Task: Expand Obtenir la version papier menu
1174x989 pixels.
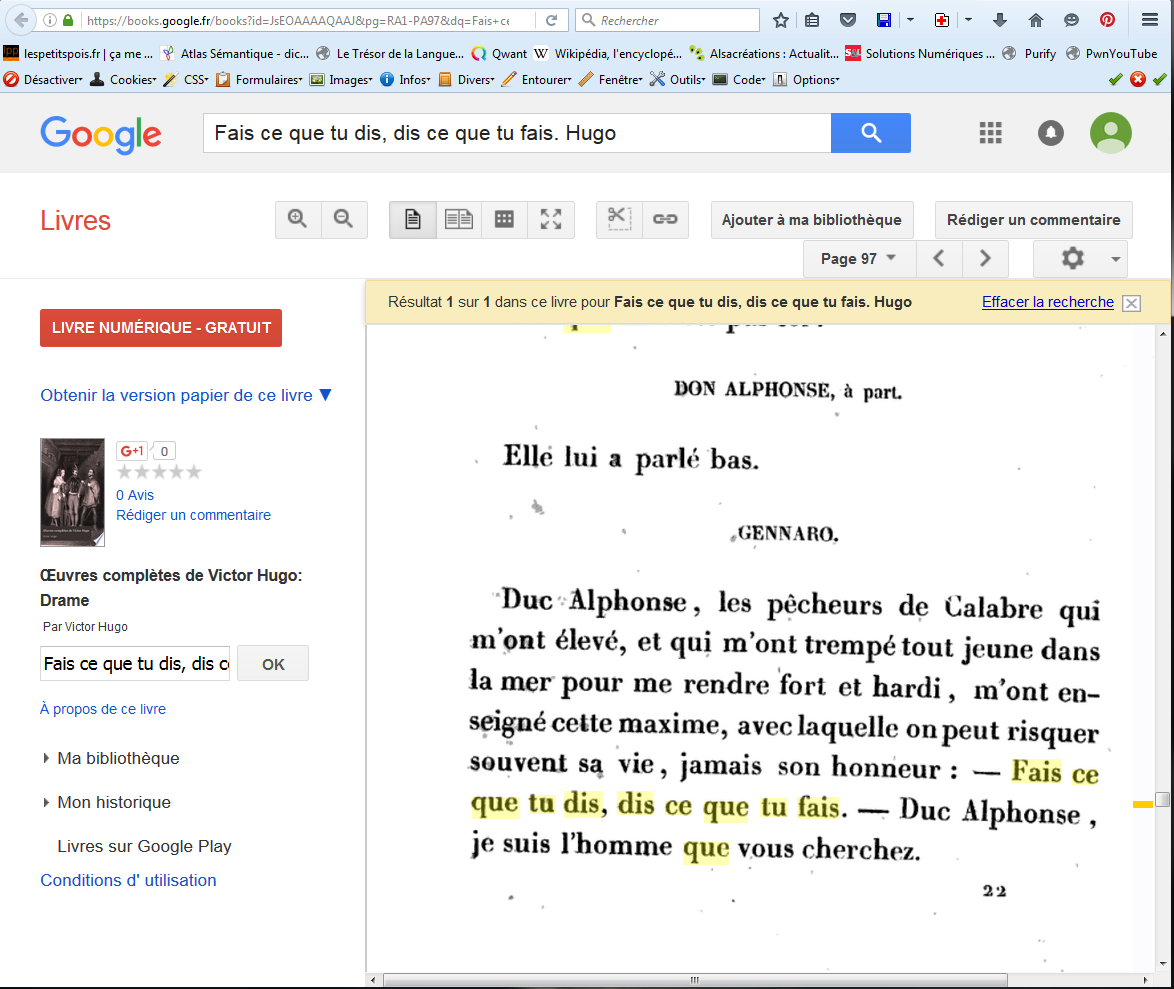Action: 185,396
